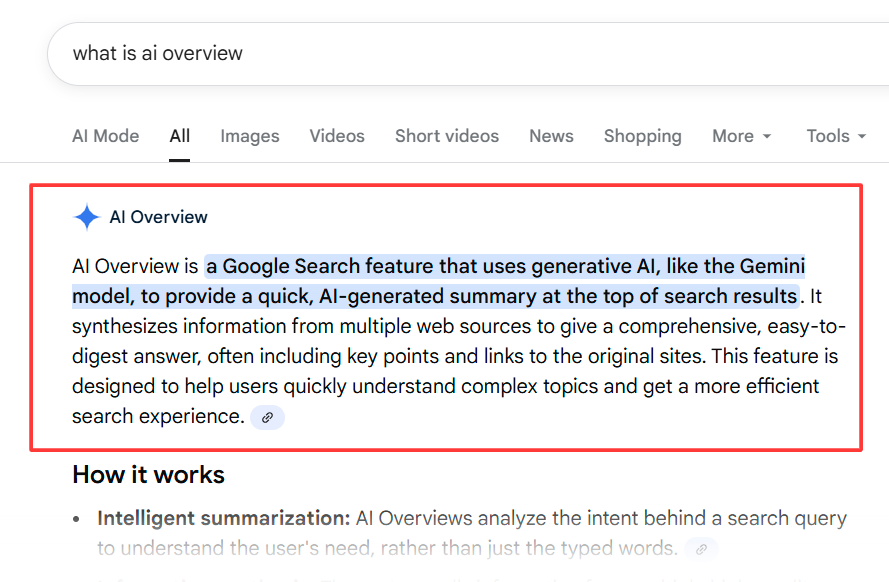Open the More dropdown
Screen dimensions: 889x582
741,136
